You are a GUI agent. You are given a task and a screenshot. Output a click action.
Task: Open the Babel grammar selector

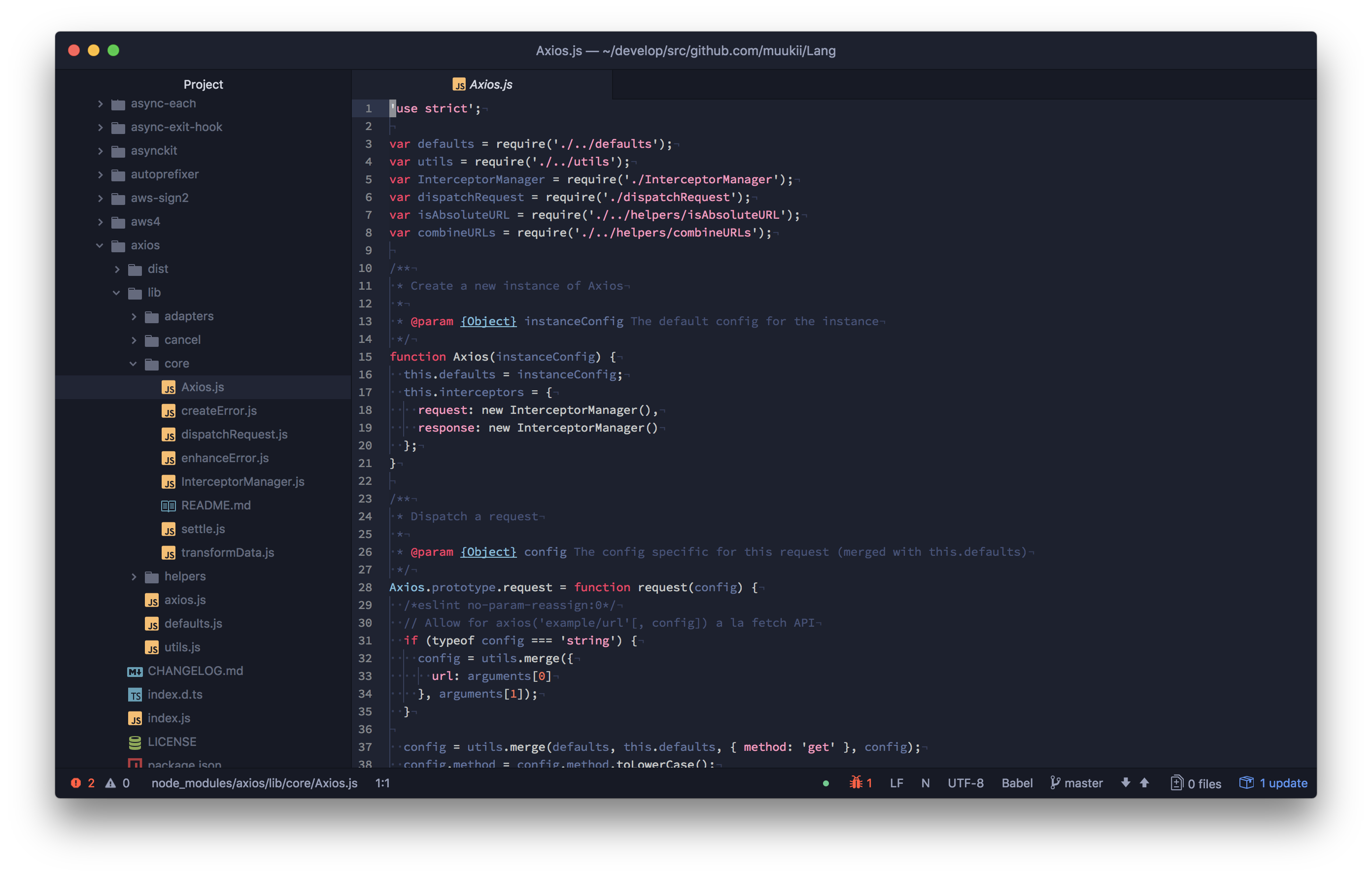point(1017,783)
